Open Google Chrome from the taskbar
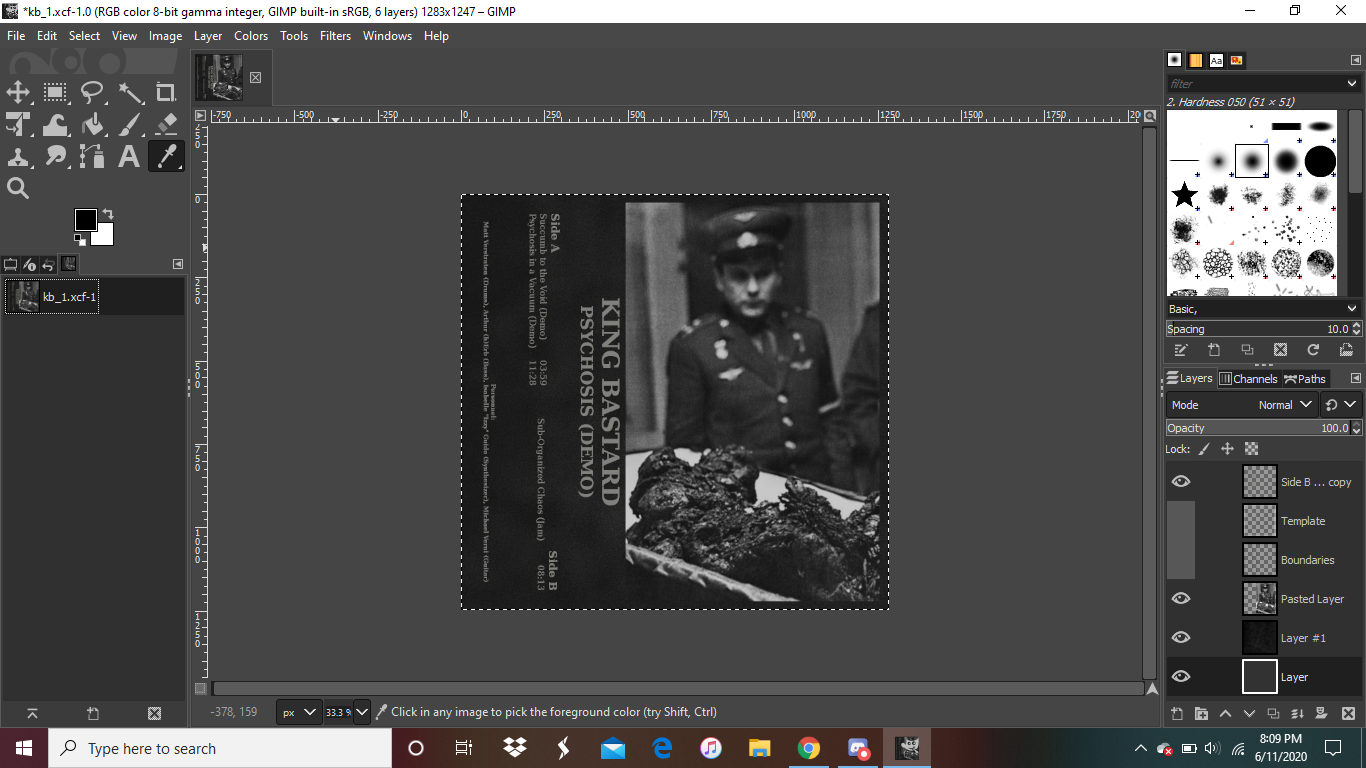This screenshot has width=1366, height=768. click(808, 748)
